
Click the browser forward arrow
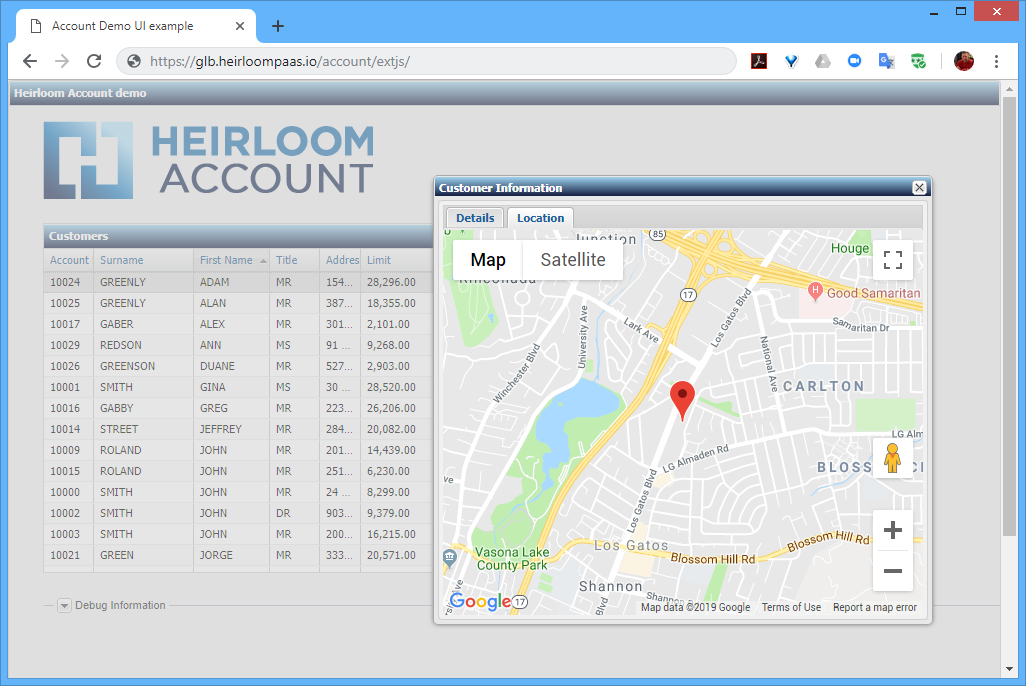[x=62, y=61]
